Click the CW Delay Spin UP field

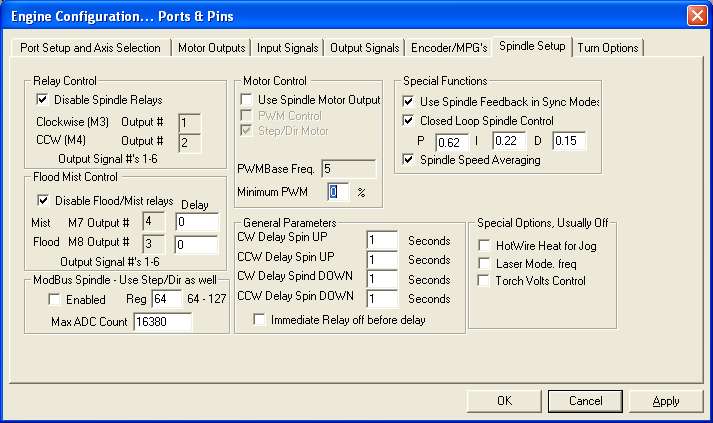(382, 240)
